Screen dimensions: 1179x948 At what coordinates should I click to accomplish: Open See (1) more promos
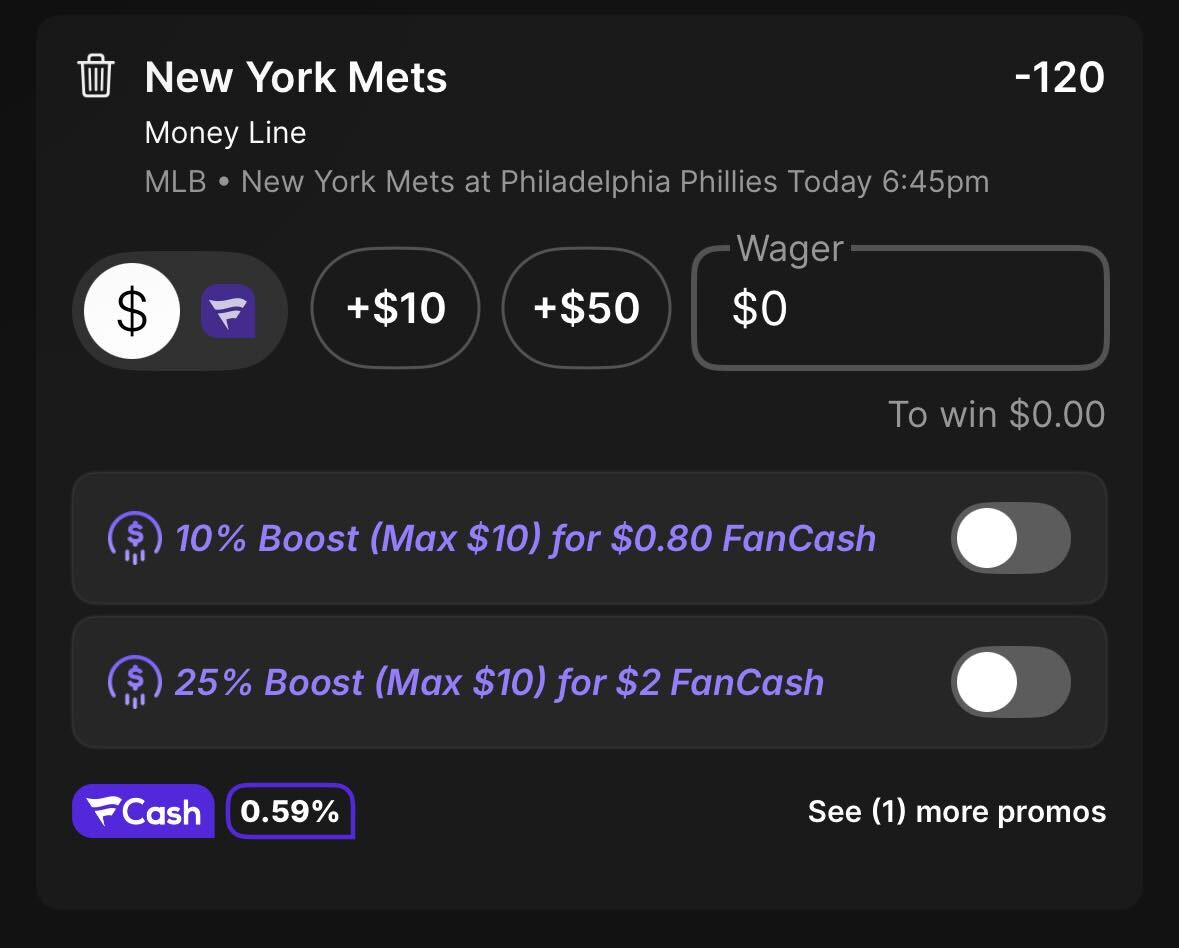point(956,812)
